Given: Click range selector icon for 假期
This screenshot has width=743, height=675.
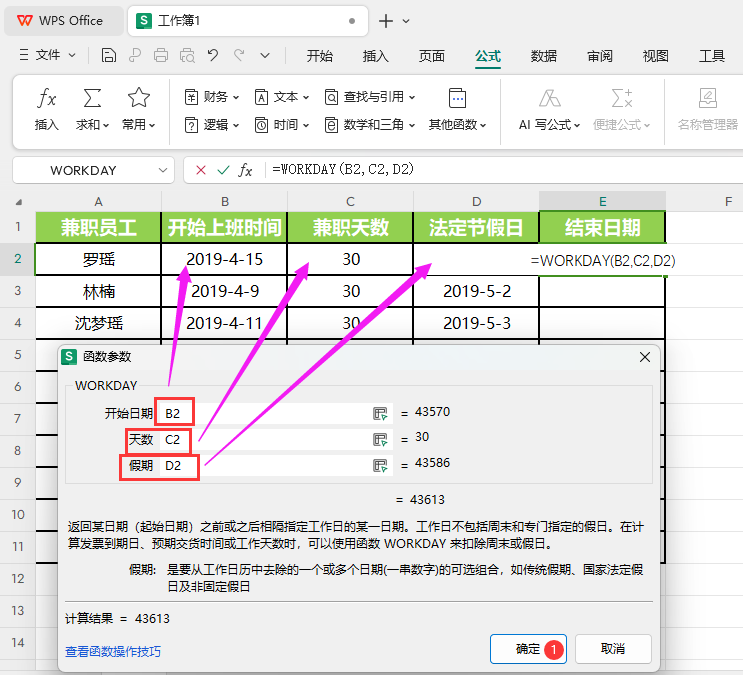Looking at the screenshot, I should click(381, 466).
